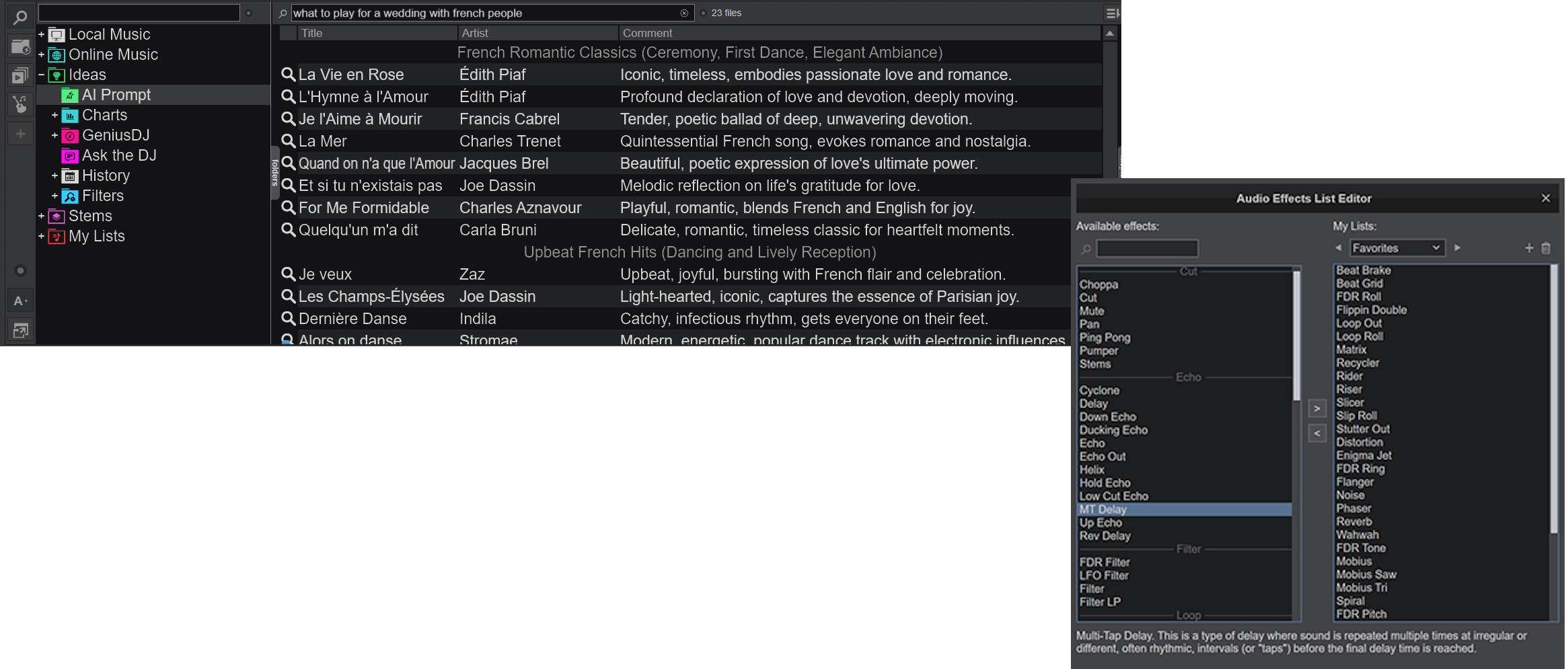The image size is (1568, 669).
Task: Clear the AI prompt search text
Action: coord(684,13)
